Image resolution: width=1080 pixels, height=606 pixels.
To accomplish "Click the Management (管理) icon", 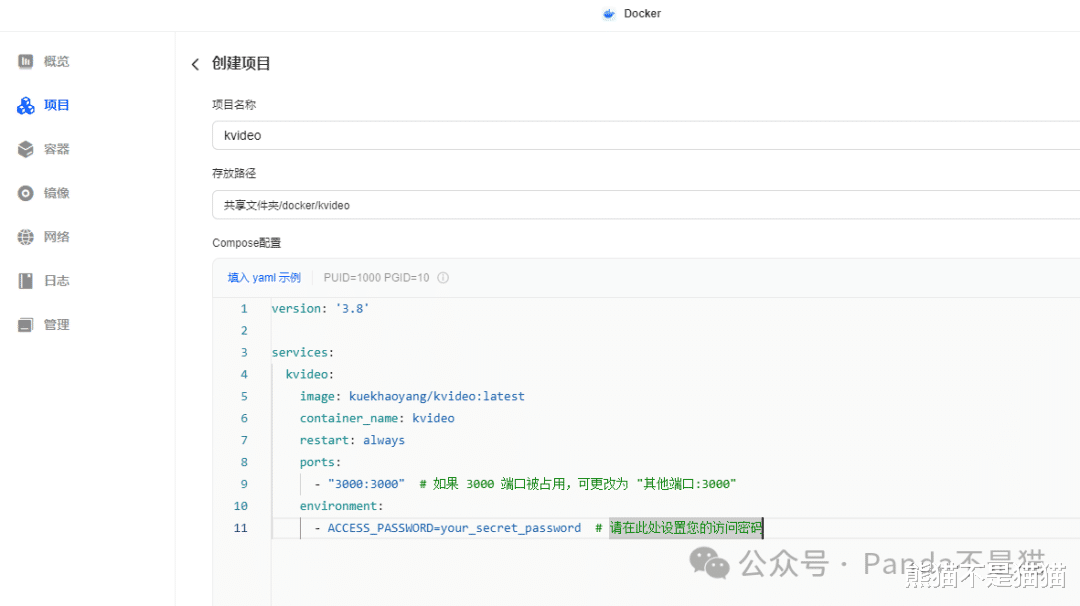I will click(x=25, y=325).
